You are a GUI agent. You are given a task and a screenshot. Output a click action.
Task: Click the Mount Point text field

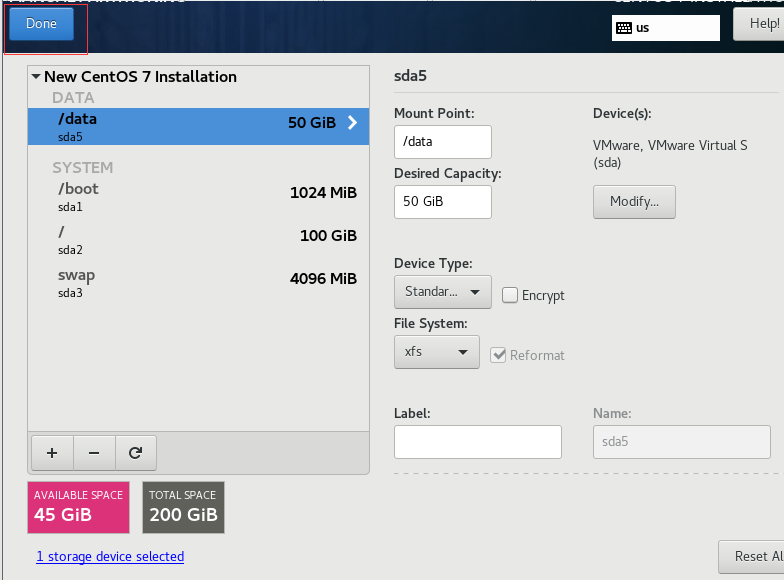point(442,142)
